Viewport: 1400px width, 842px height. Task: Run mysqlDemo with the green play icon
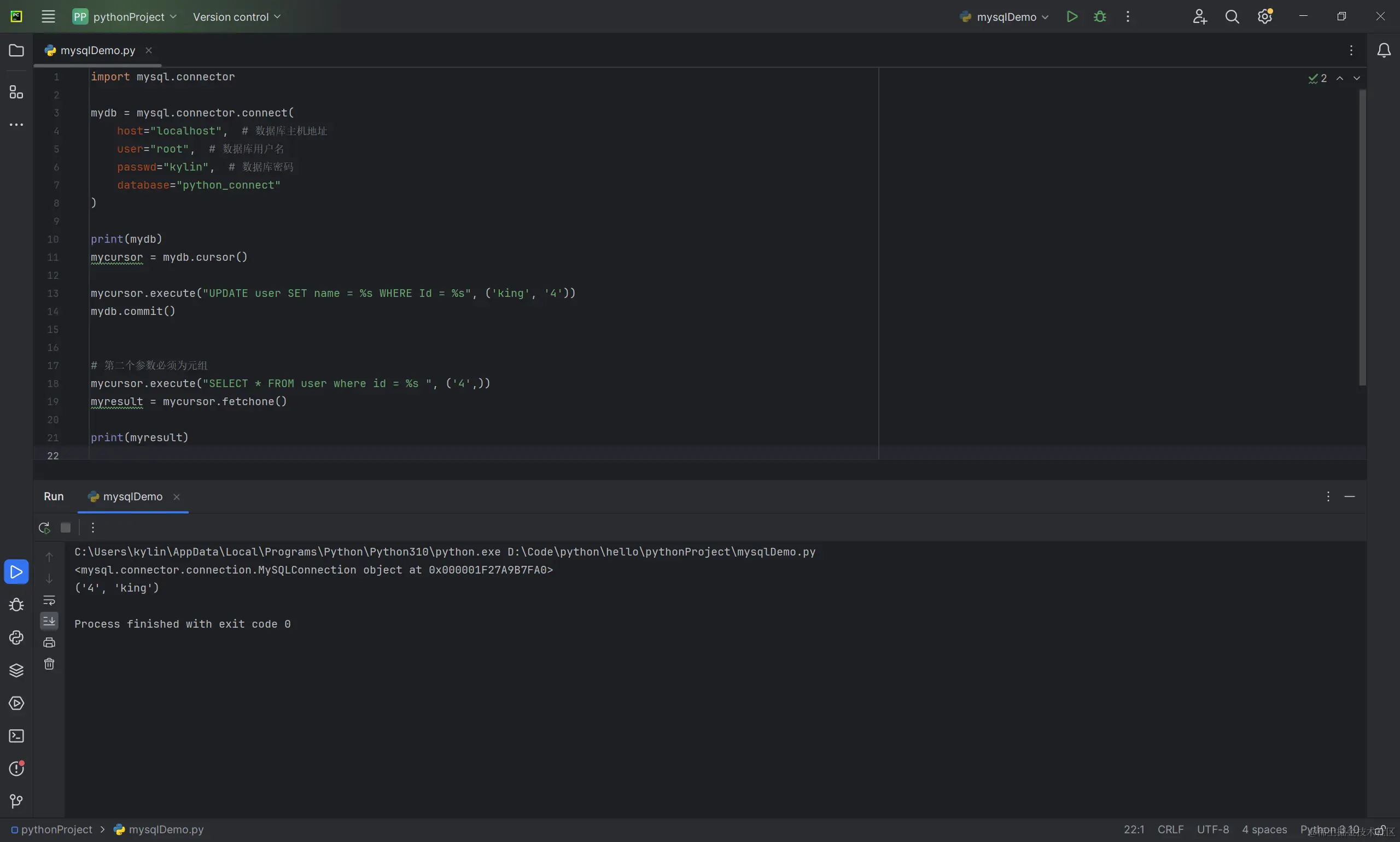(x=1071, y=16)
